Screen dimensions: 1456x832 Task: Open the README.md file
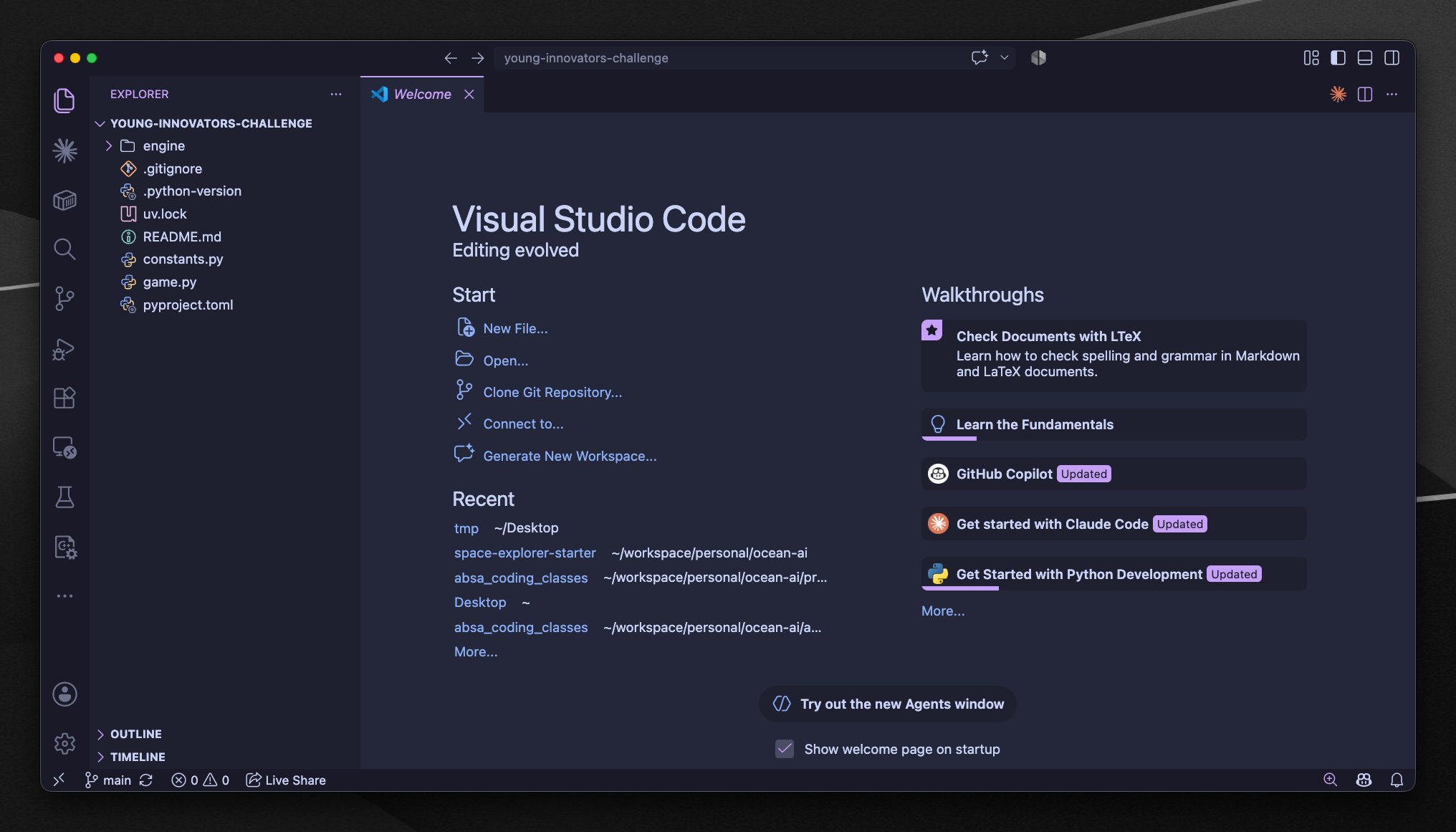pos(225,237)
